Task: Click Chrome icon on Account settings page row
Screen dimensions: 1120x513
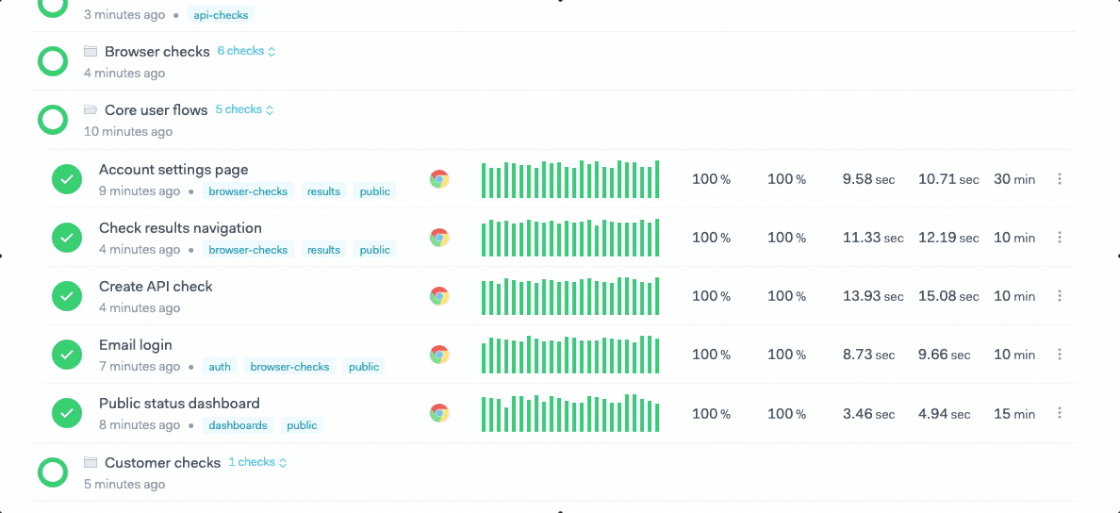Action: [439, 179]
